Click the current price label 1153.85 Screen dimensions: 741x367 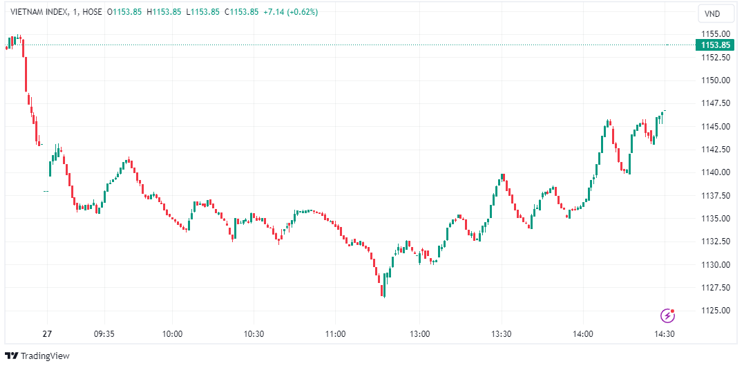[x=715, y=45]
